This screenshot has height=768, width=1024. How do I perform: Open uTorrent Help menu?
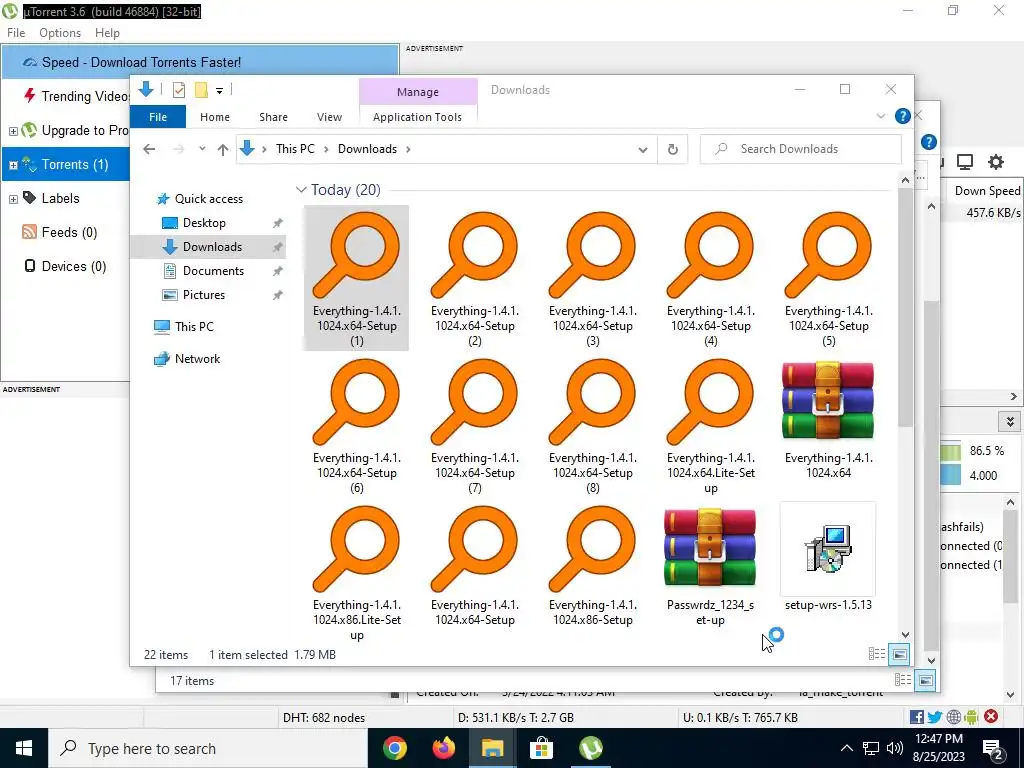[x=107, y=33]
